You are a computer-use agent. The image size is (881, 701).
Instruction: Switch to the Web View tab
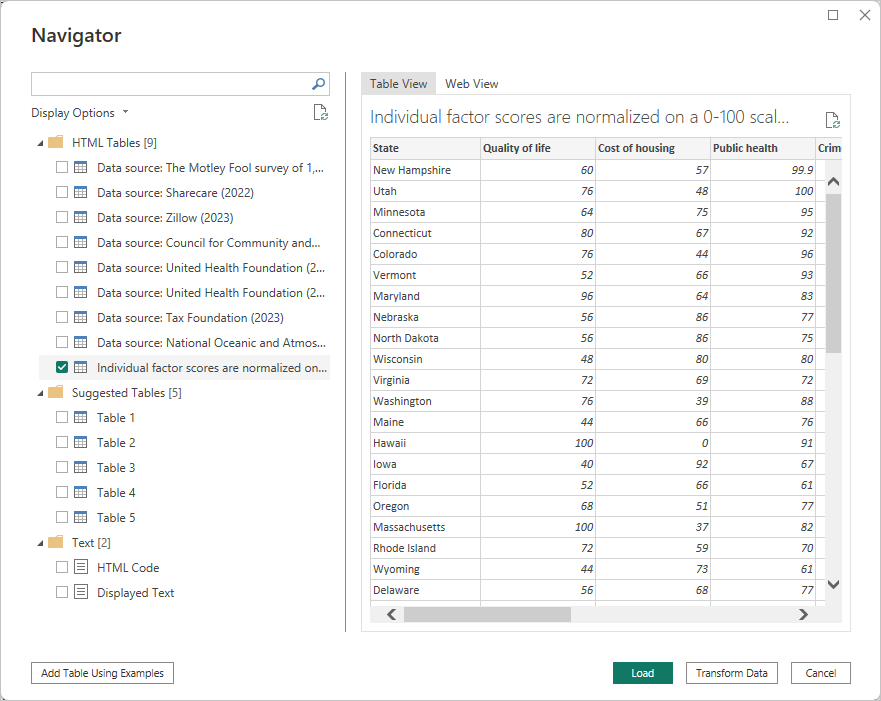tap(471, 84)
